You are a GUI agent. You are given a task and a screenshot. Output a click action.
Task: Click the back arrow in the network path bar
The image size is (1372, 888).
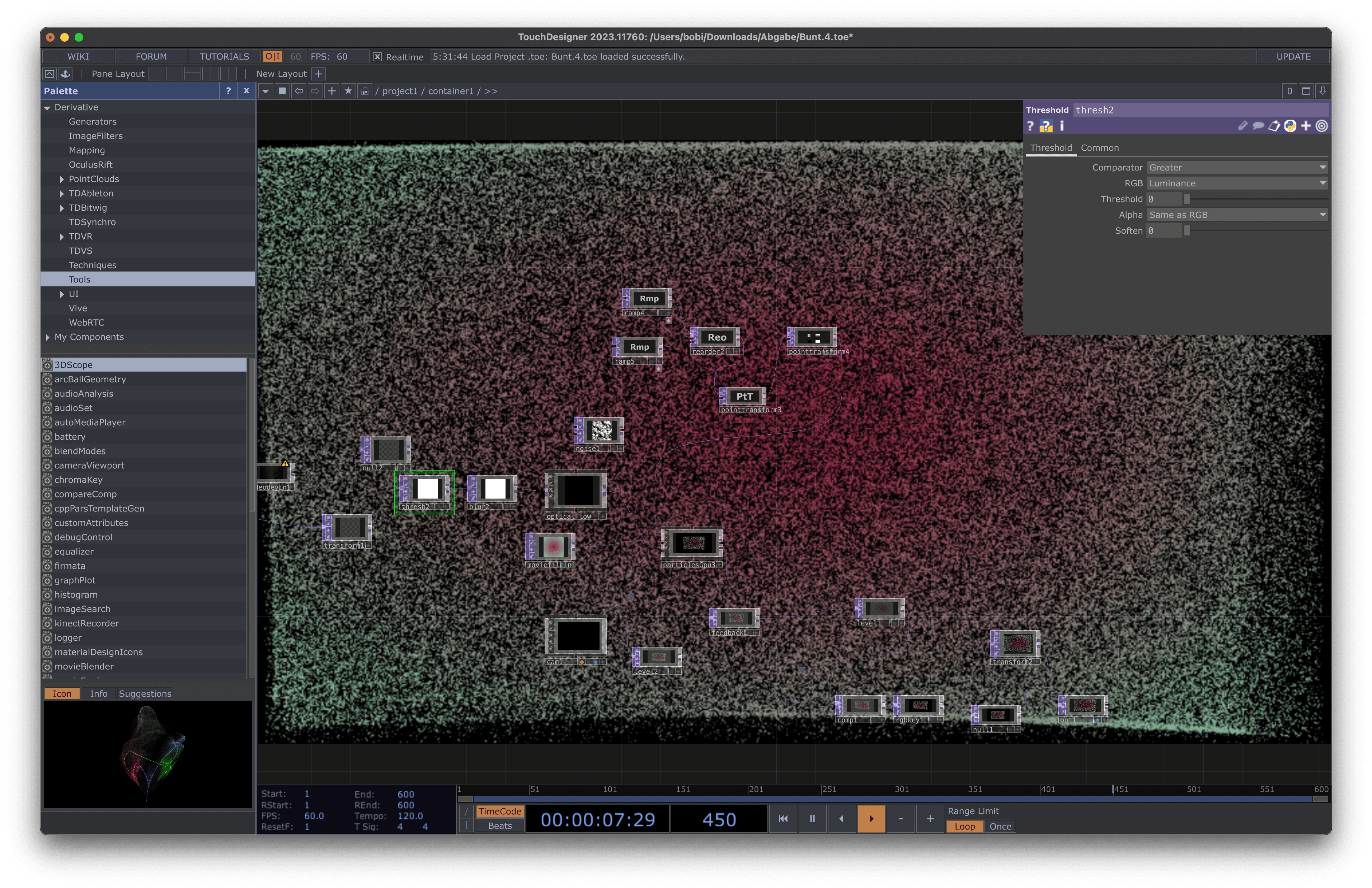coord(299,91)
